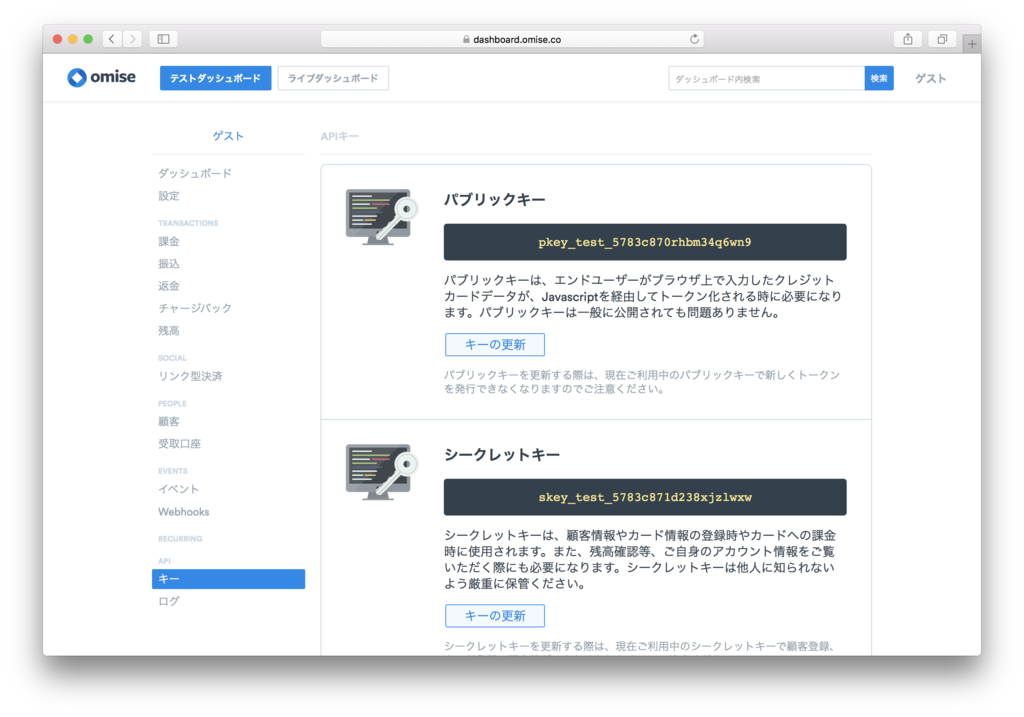Click キーの更新 under public key
Image resolution: width=1024 pixels, height=717 pixels.
click(495, 345)
